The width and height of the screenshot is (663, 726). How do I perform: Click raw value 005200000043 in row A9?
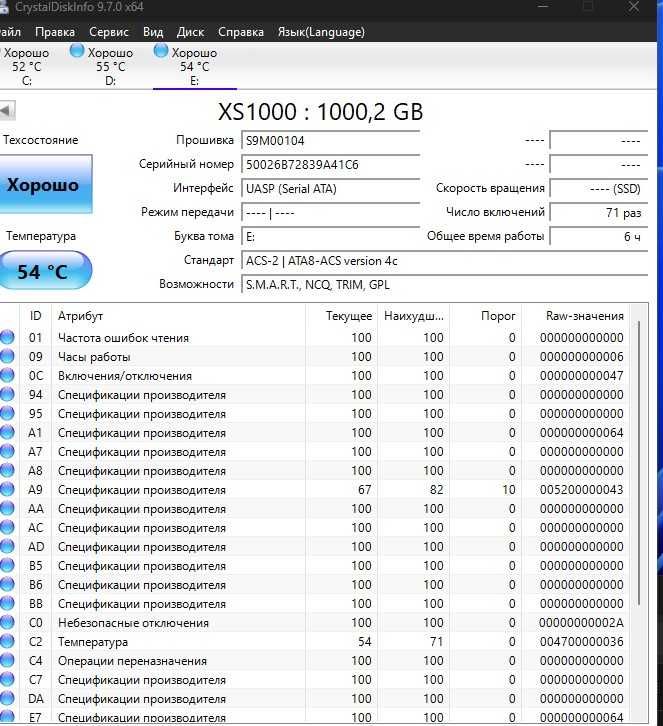tap(582, 489)
